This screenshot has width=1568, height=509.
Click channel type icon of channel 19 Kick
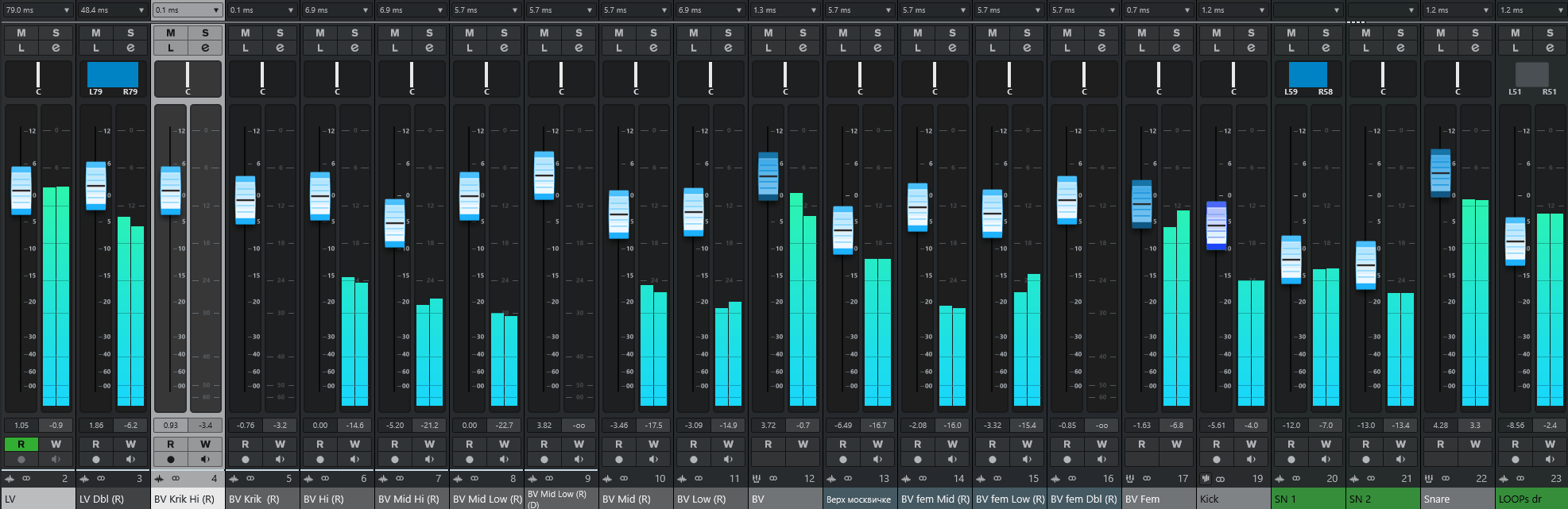click(1205, 479)
